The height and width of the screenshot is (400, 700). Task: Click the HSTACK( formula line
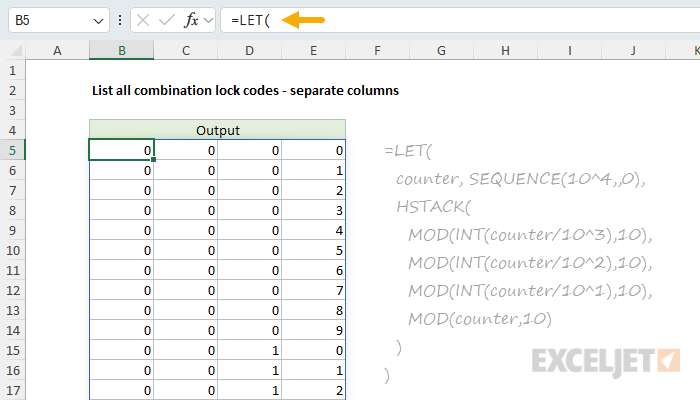point(433,207)
